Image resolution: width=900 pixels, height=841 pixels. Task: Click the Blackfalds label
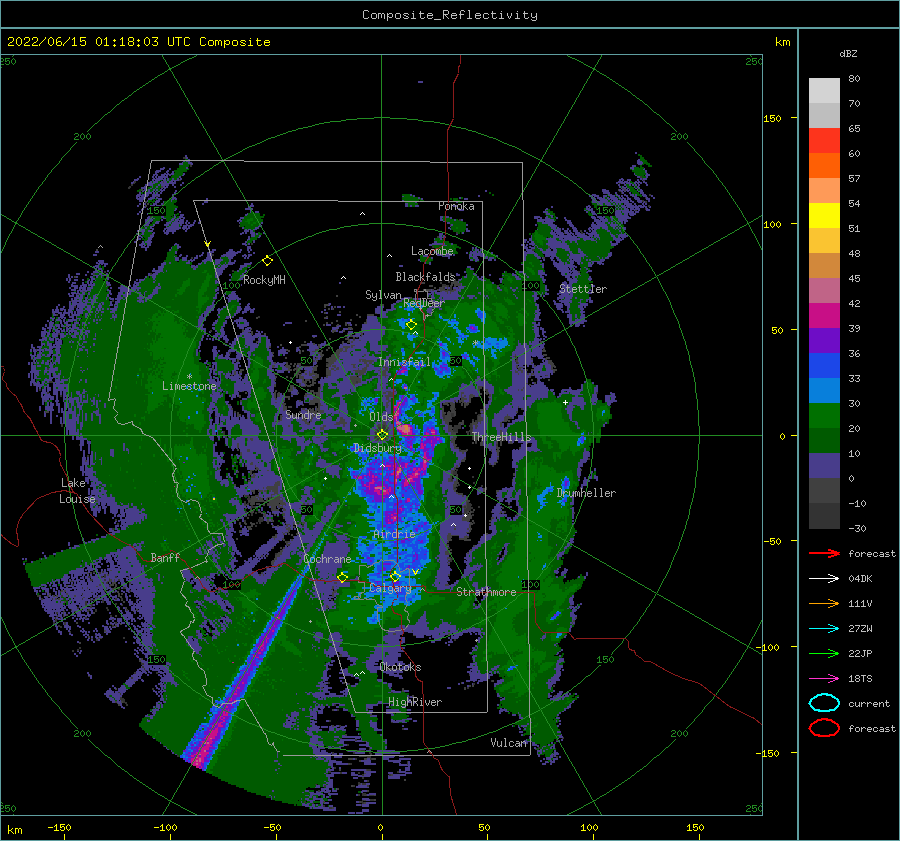(x=425, y=277)
